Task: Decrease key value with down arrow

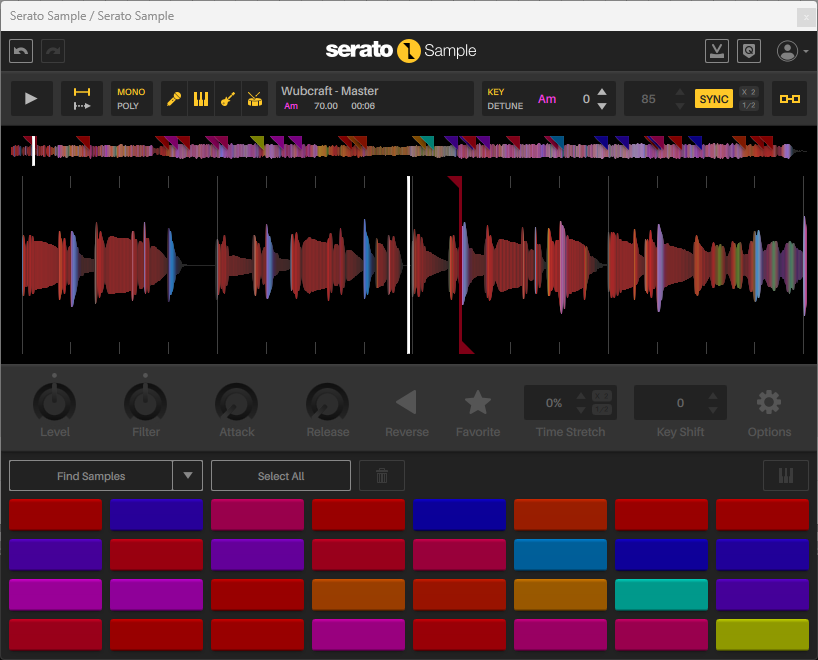Action: [602, 106]
